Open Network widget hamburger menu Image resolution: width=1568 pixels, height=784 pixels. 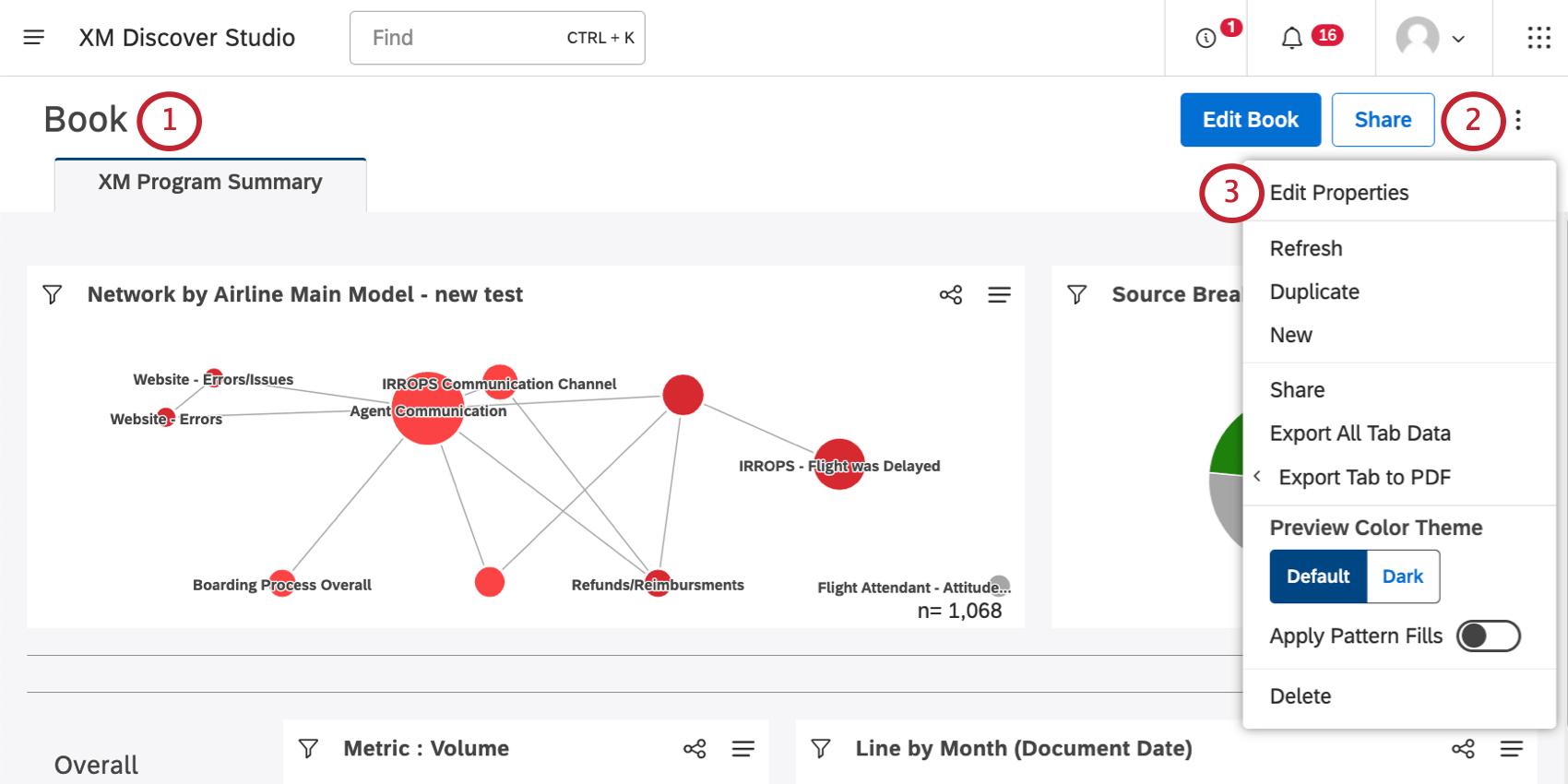[x=999, y=294]
